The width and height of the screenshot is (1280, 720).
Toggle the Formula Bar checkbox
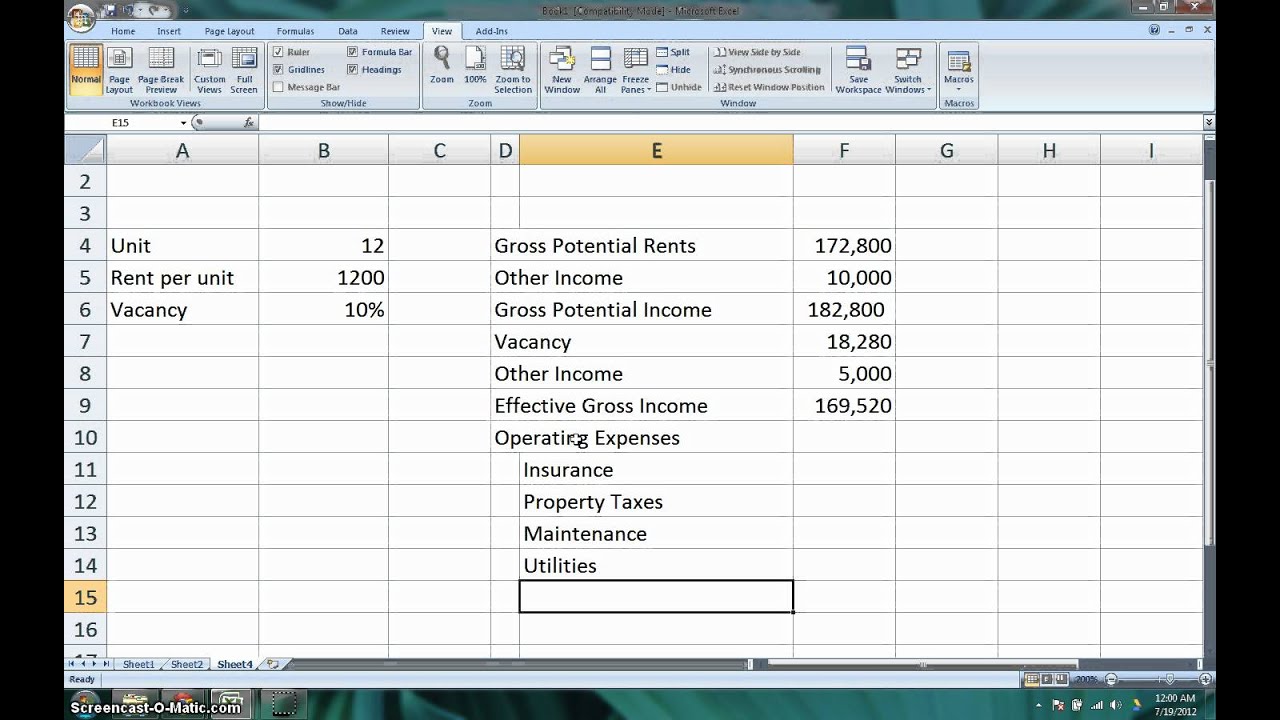tap(353, 52)
